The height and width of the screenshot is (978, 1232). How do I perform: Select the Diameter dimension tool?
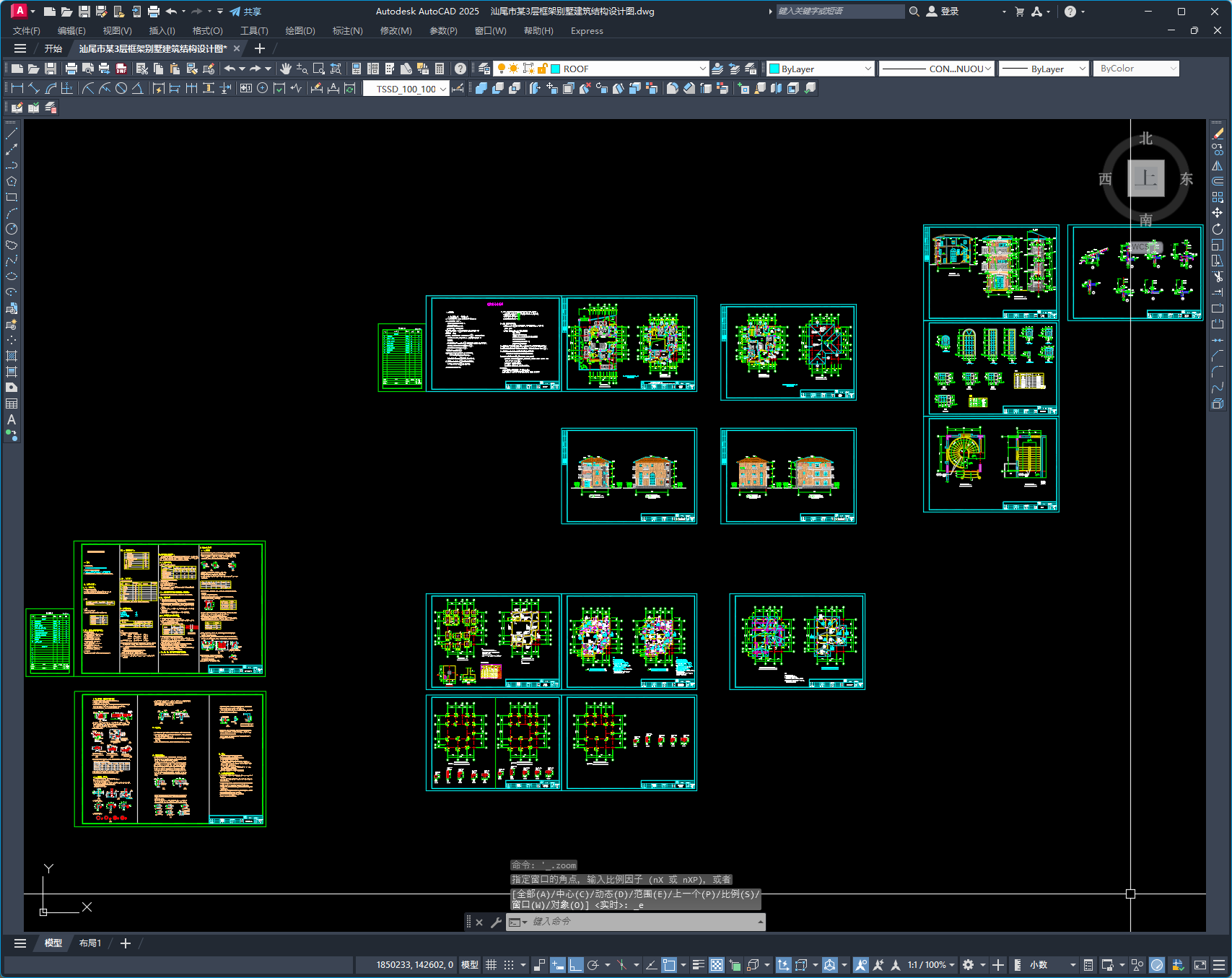121,88
